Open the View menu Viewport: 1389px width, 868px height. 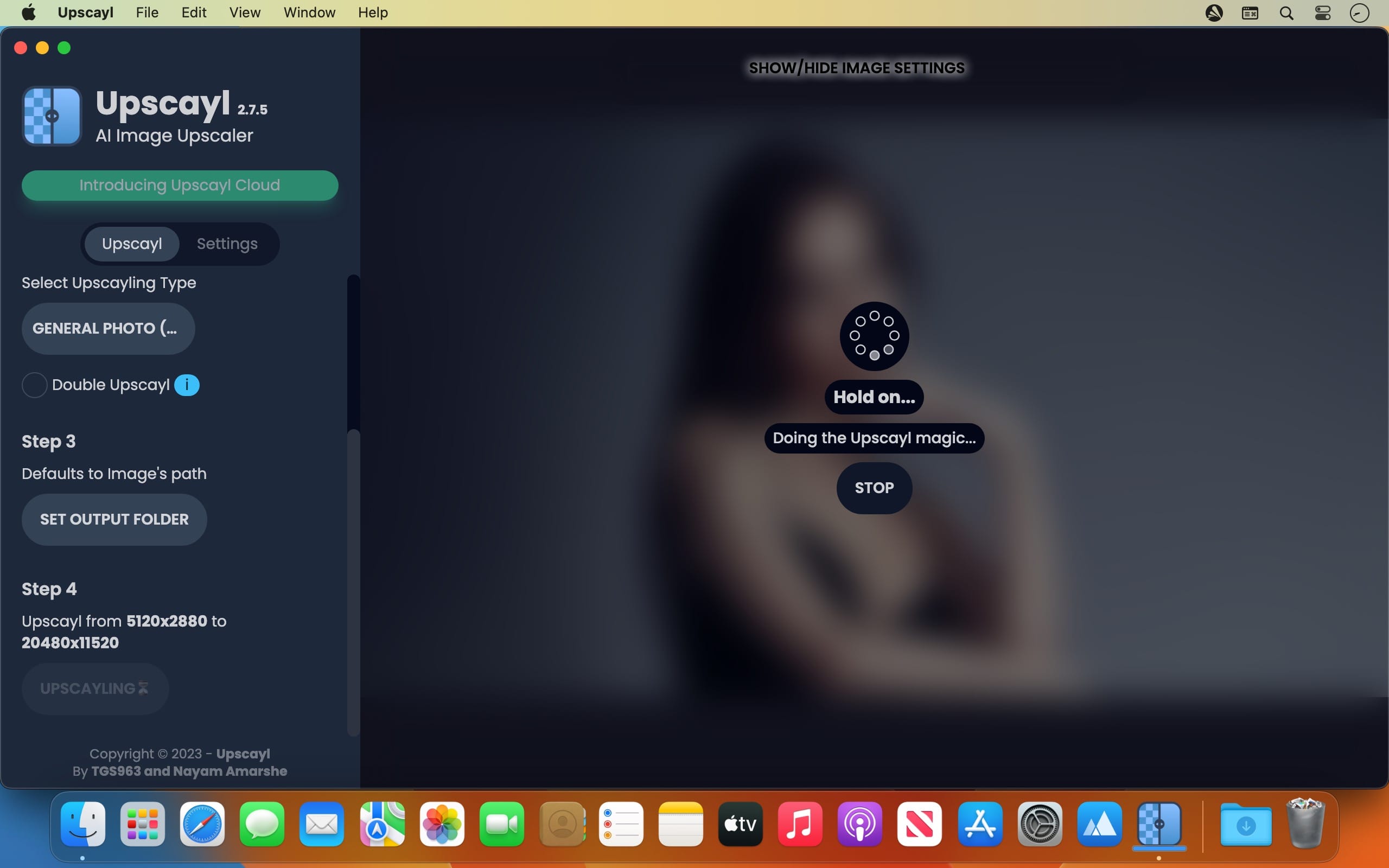click(245, 12)
